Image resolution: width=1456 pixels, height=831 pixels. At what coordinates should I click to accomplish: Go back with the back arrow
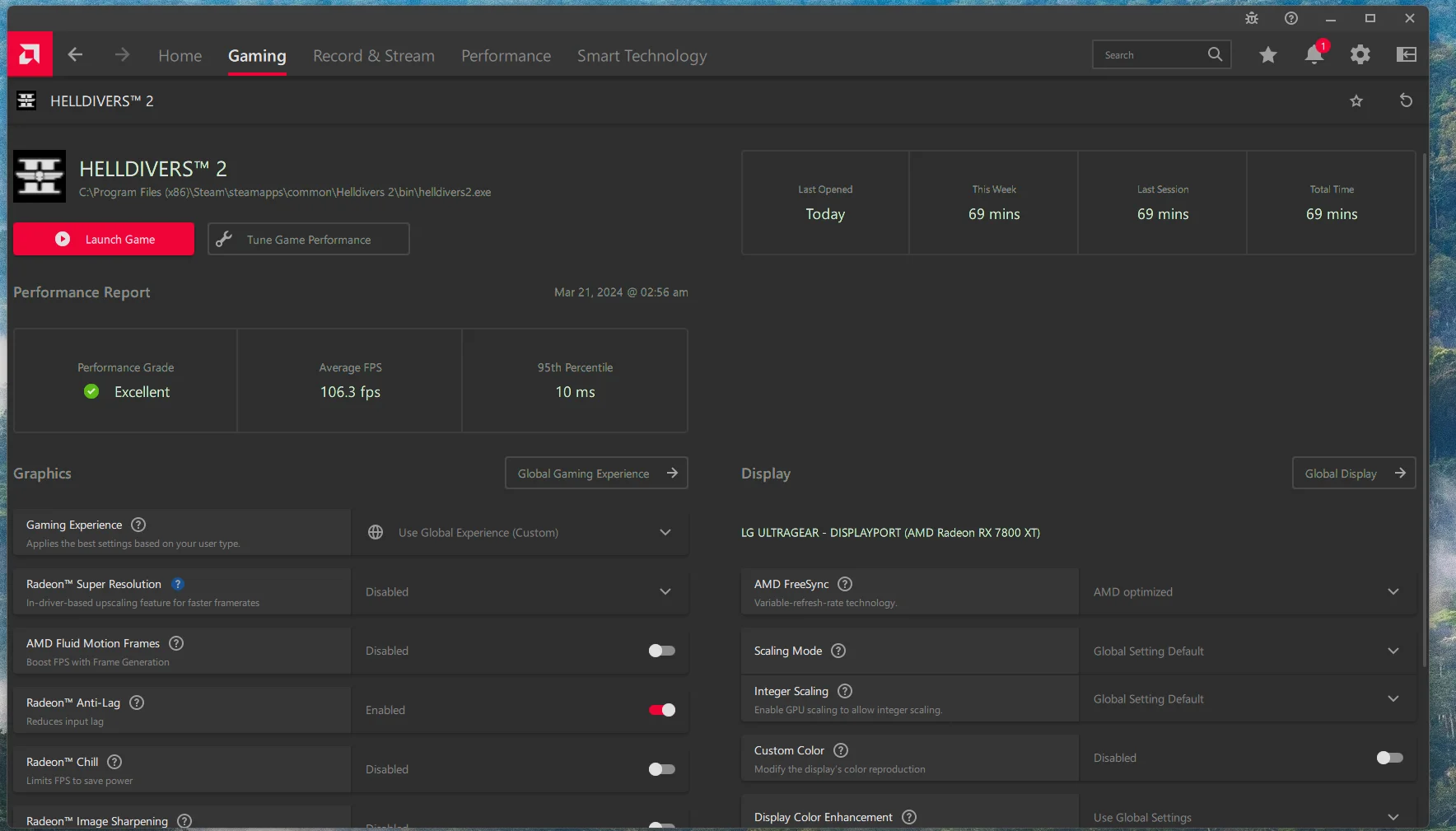point(75,54)
